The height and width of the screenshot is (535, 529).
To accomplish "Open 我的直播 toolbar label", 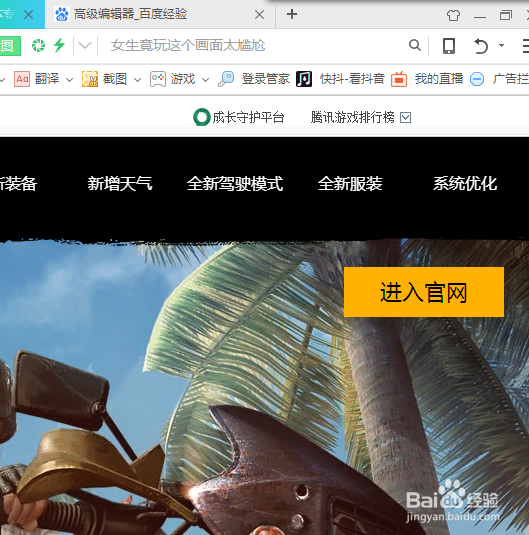I will pos(439,79).
